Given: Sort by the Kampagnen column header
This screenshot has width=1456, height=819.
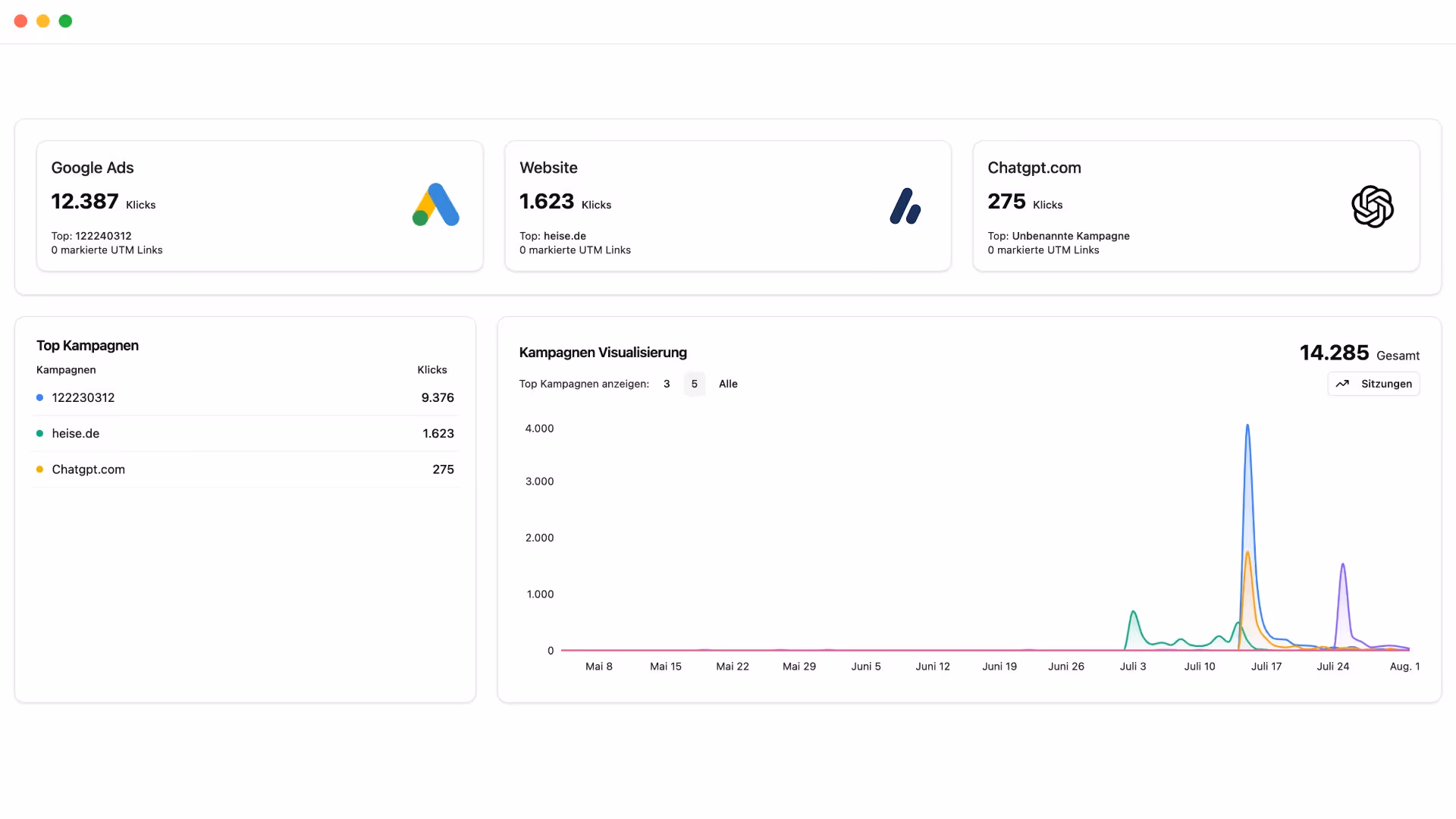Looking at the screenshot, I should (66, 370).
